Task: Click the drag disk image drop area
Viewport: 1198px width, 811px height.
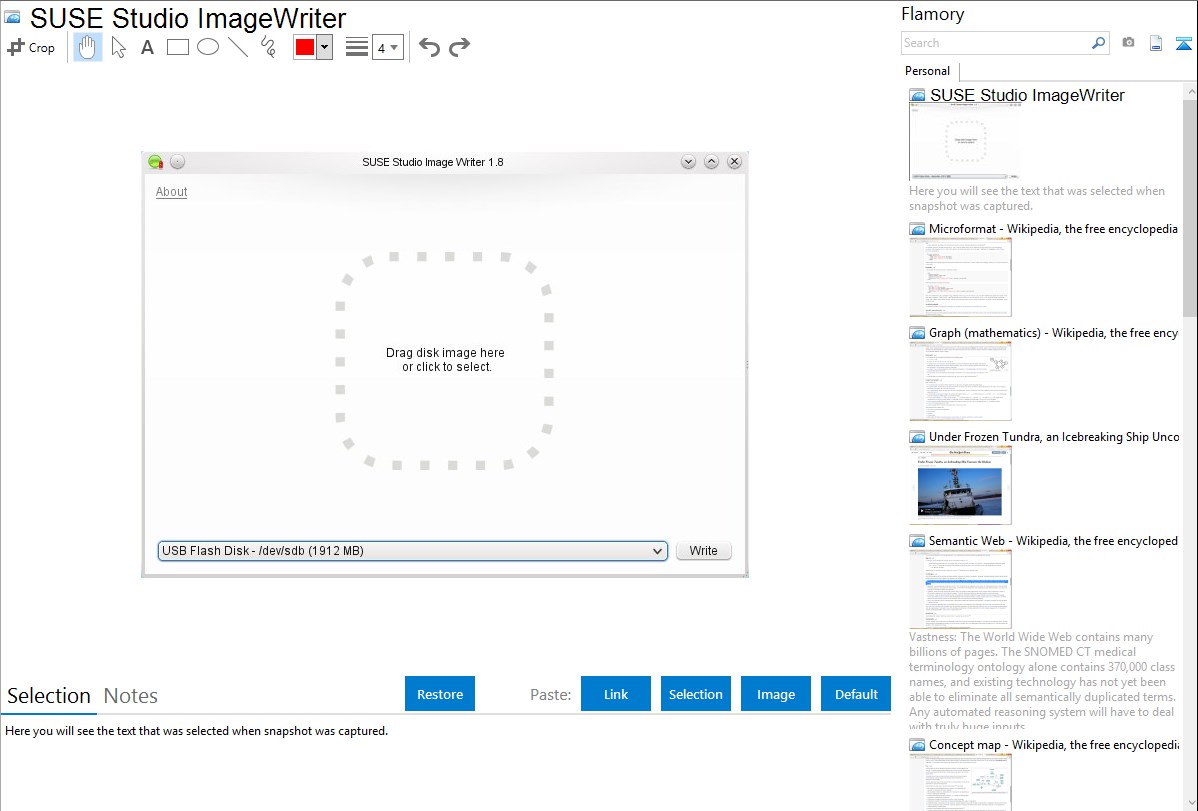Action: (445, 360)
